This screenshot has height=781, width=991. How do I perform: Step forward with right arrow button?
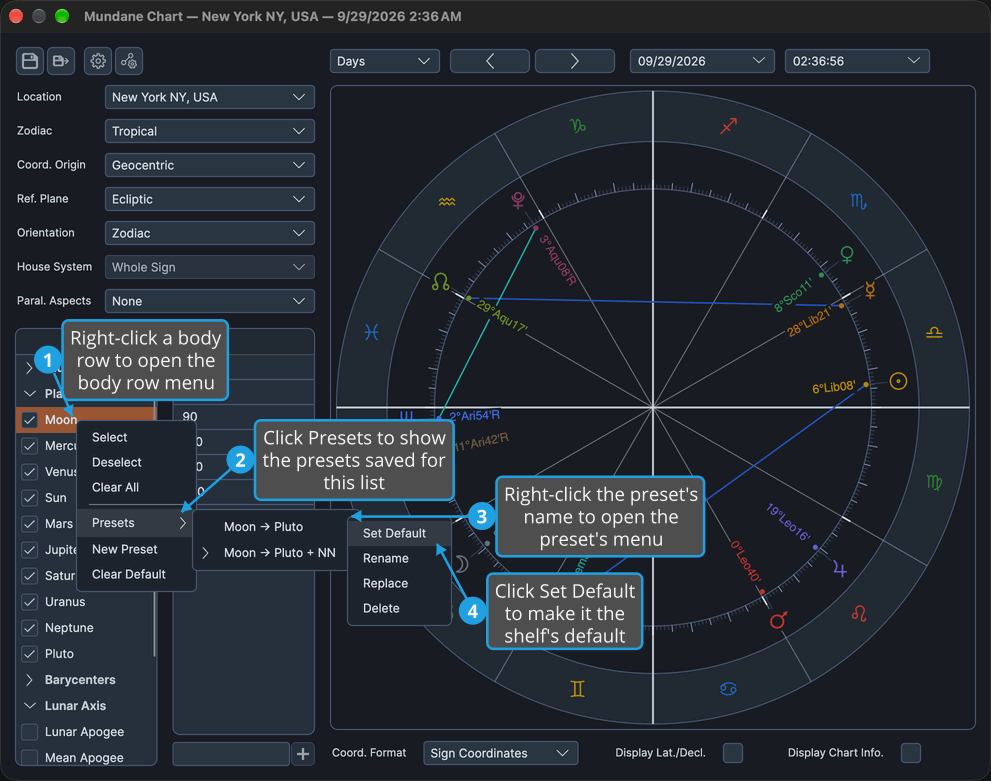(575, 61)
